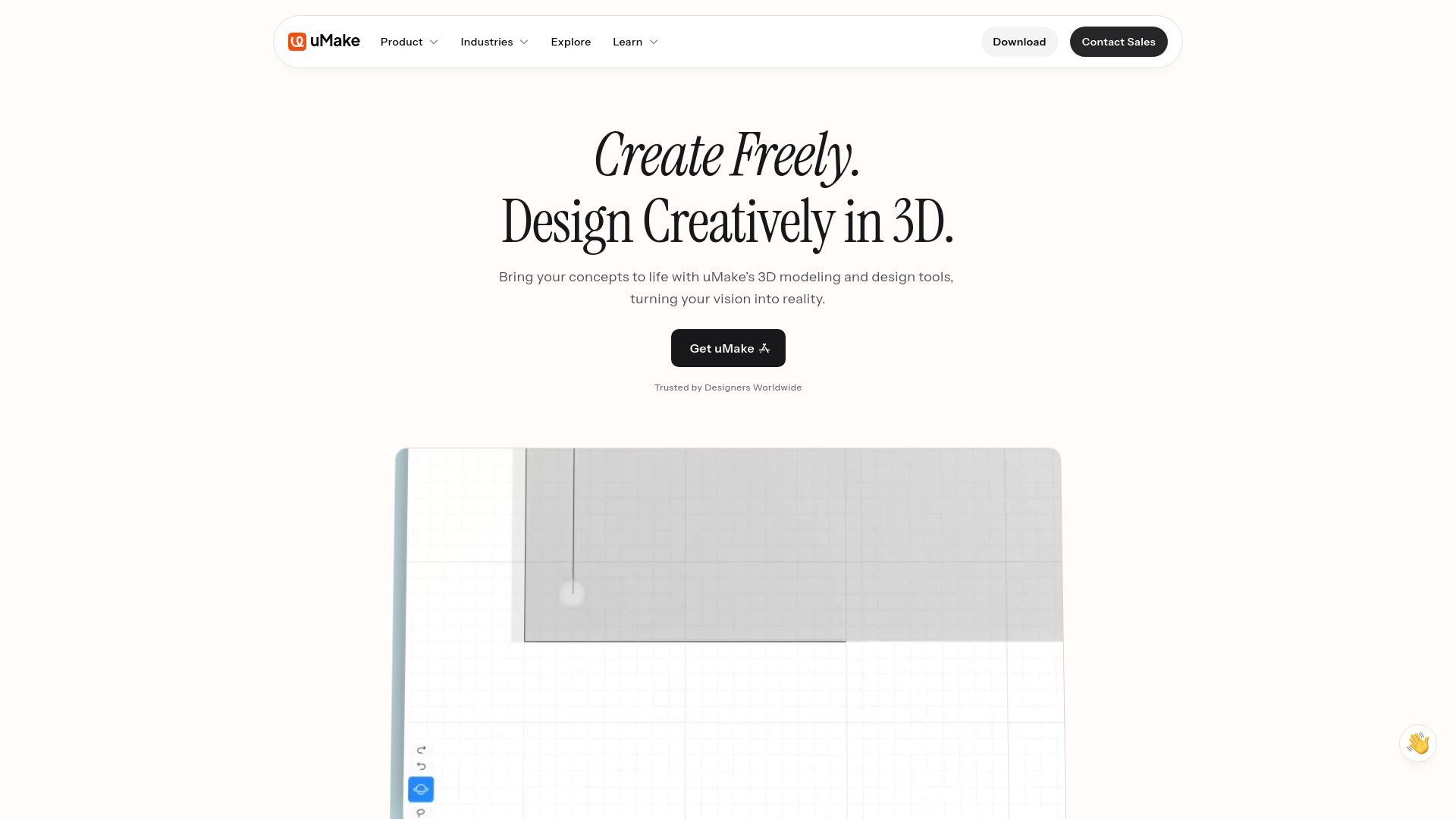1456x819 pixels.
Task: Click the Download link
Action: 1019,42
